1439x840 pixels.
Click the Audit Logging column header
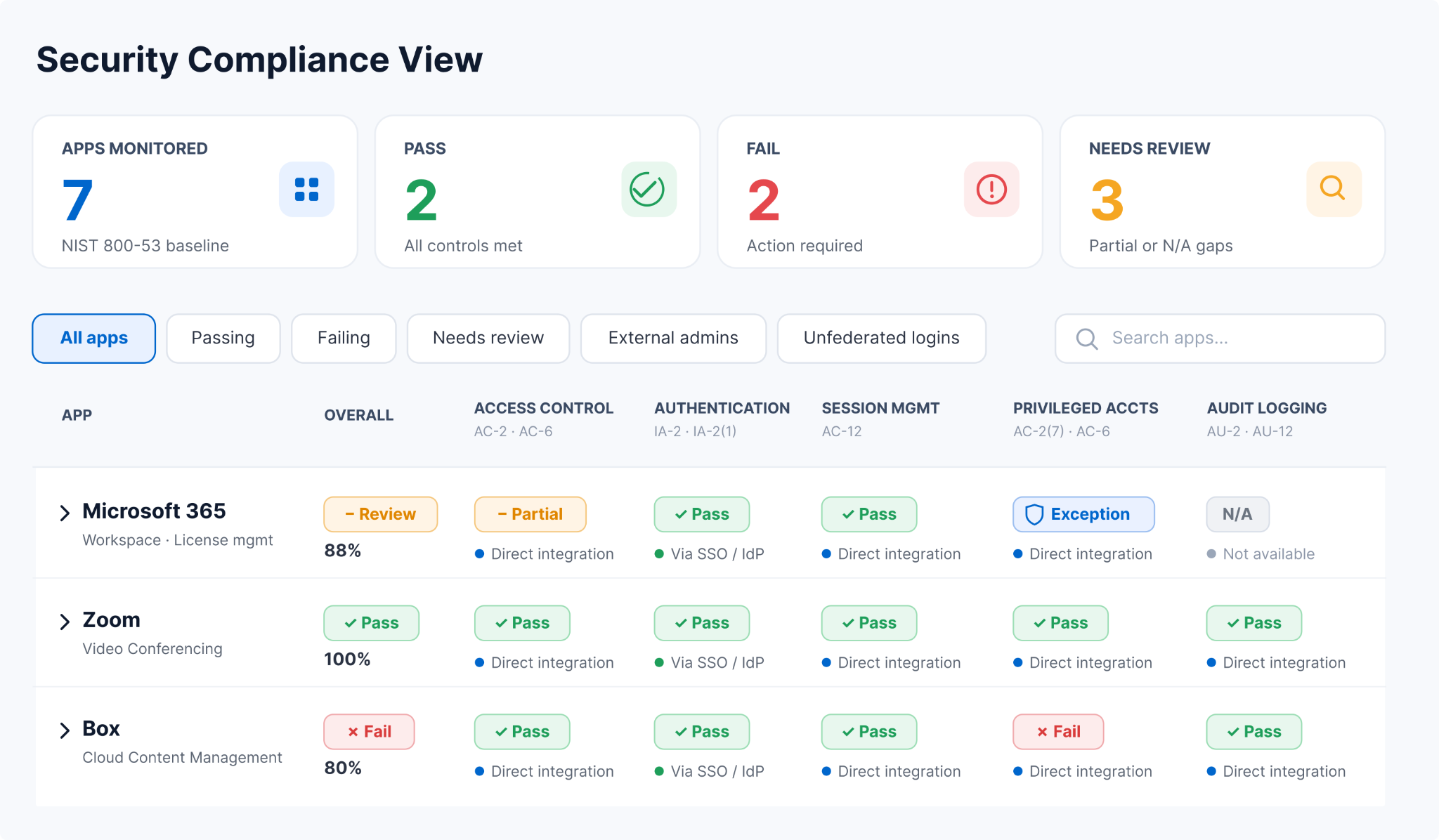click(1267, 408)
